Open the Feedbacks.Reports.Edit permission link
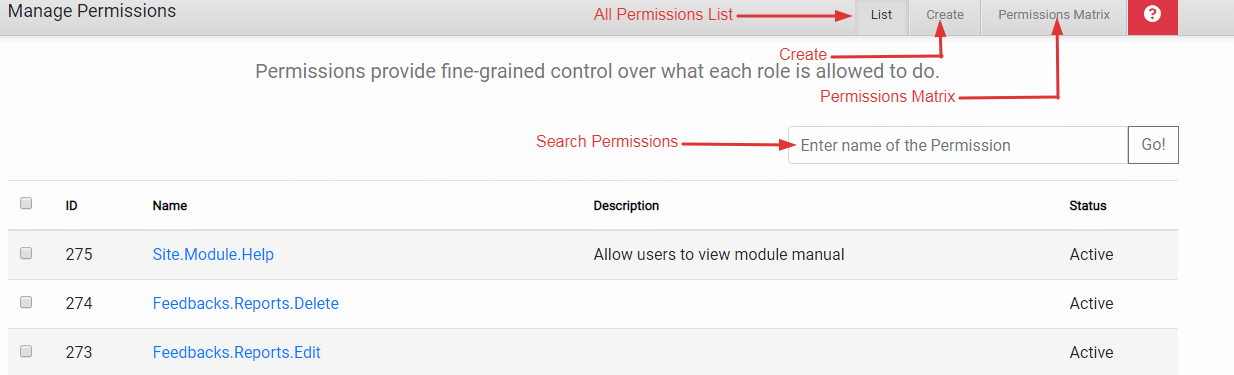1234x375 pixels. (x=237, y=353)
